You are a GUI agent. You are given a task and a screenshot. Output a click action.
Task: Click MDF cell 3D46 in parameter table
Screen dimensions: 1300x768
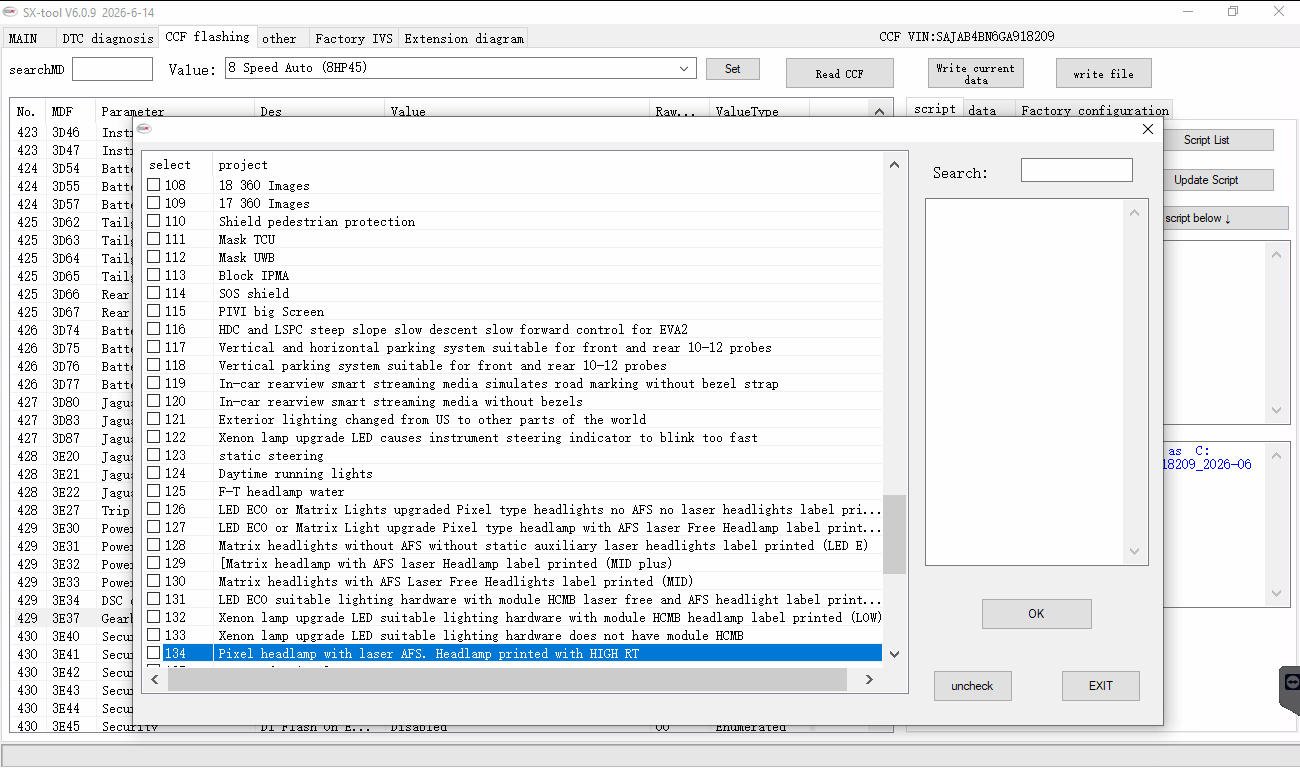66,132
